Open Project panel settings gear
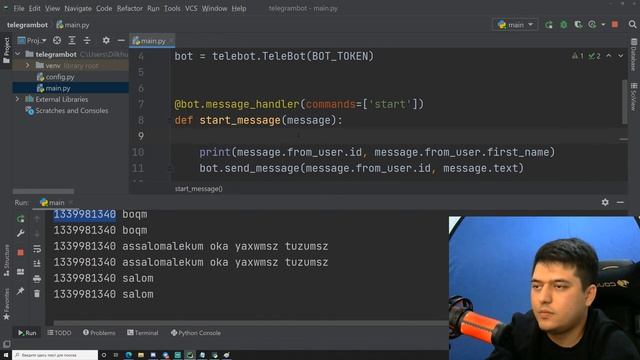The height and width of the screenshot is (360, 640). point(106,40)
